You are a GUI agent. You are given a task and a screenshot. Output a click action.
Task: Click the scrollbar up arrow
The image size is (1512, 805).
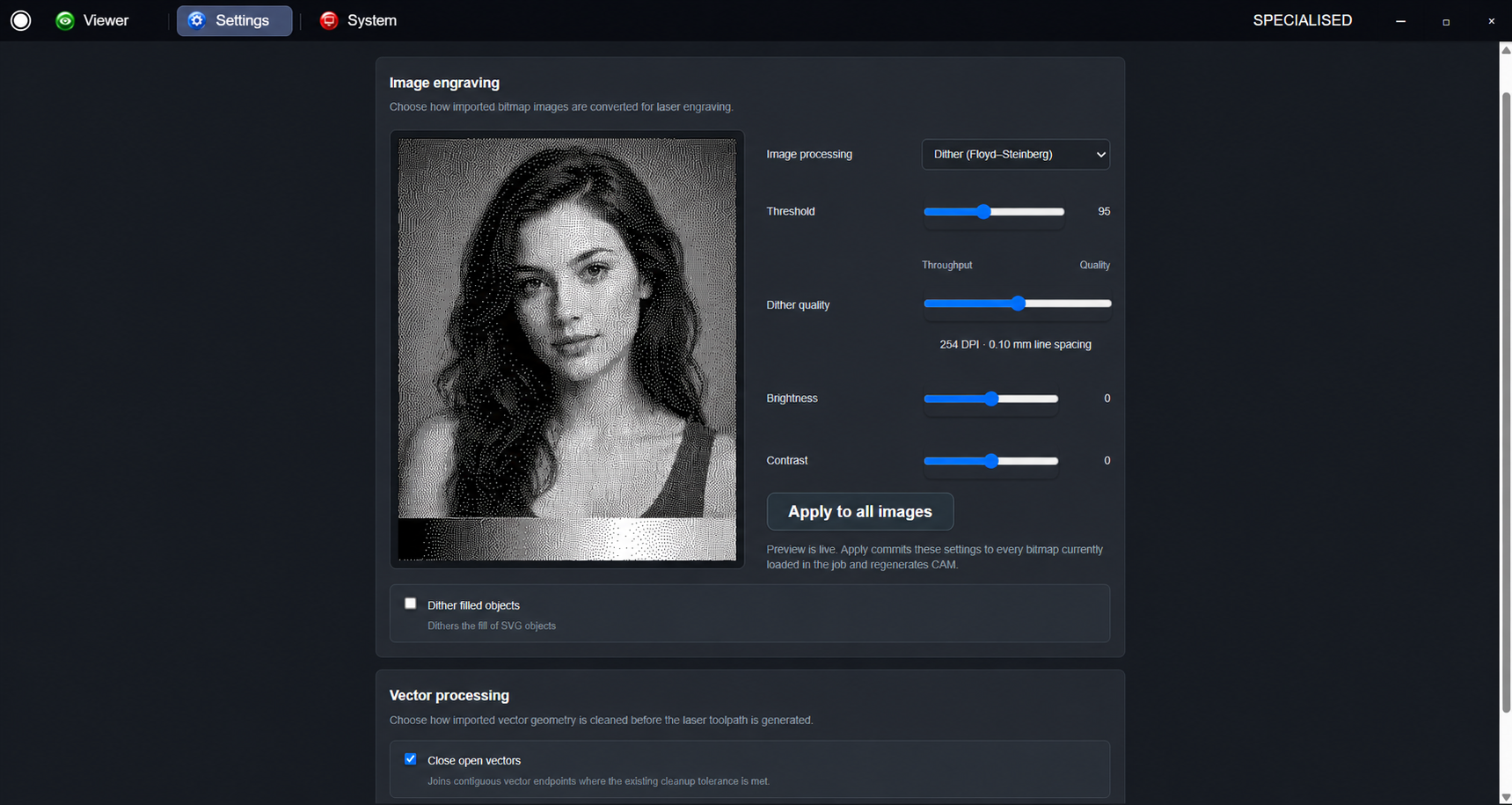point(1505,50)
